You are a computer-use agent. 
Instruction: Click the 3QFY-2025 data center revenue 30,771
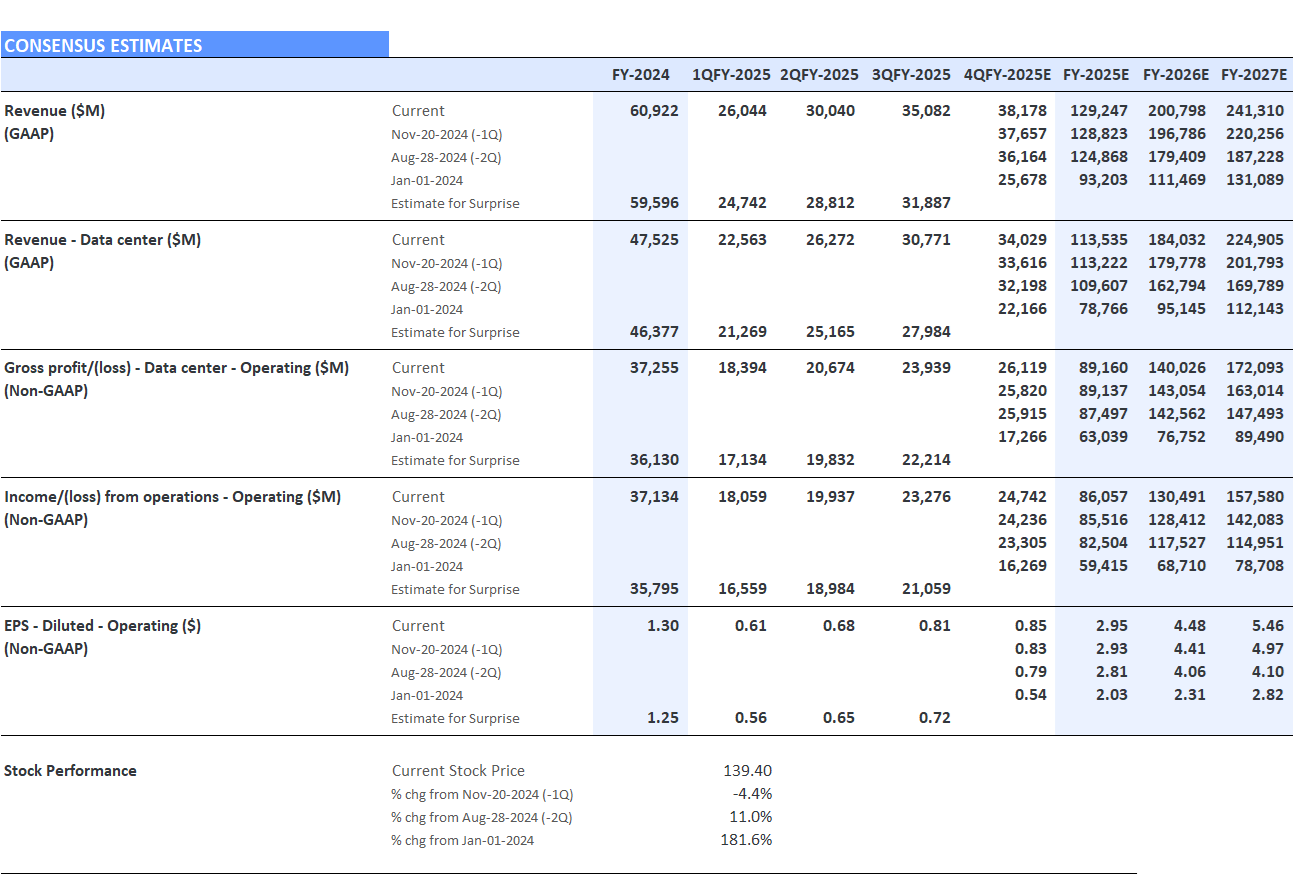926,240
